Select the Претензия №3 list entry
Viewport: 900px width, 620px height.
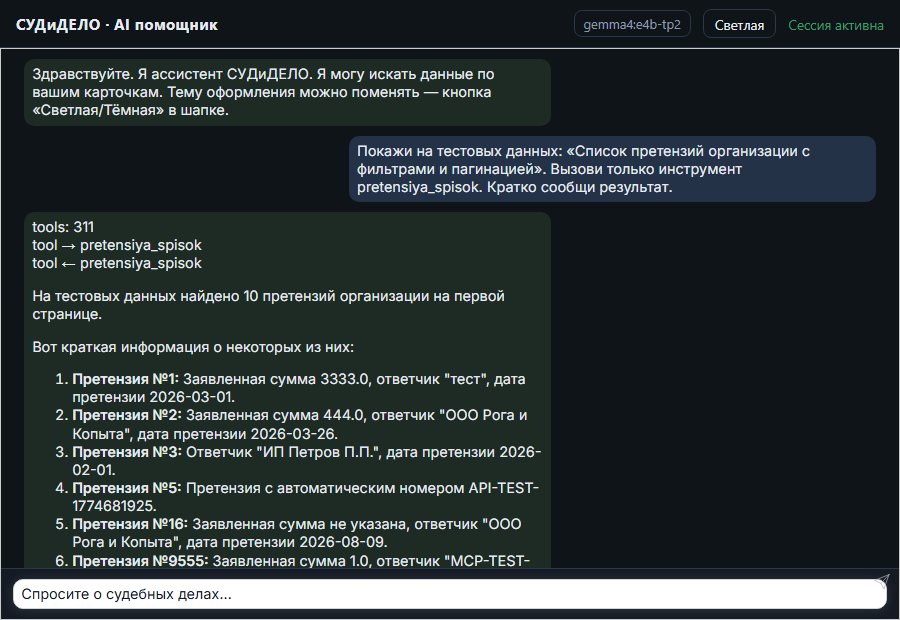pyautogui.click(x=298, y=461)
